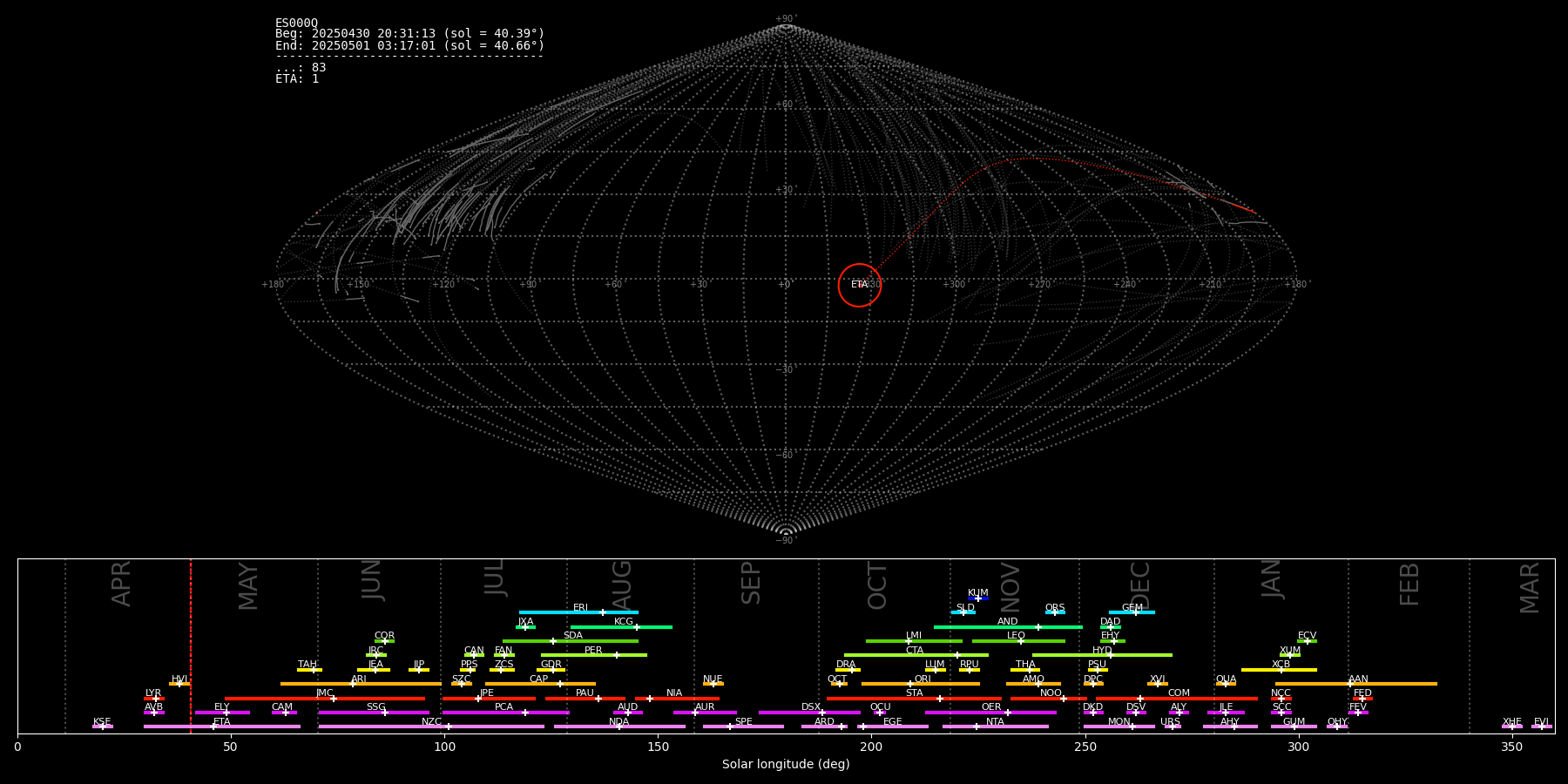
Task: Click the 'ES000Q' station code text
Action: (297, 23)
